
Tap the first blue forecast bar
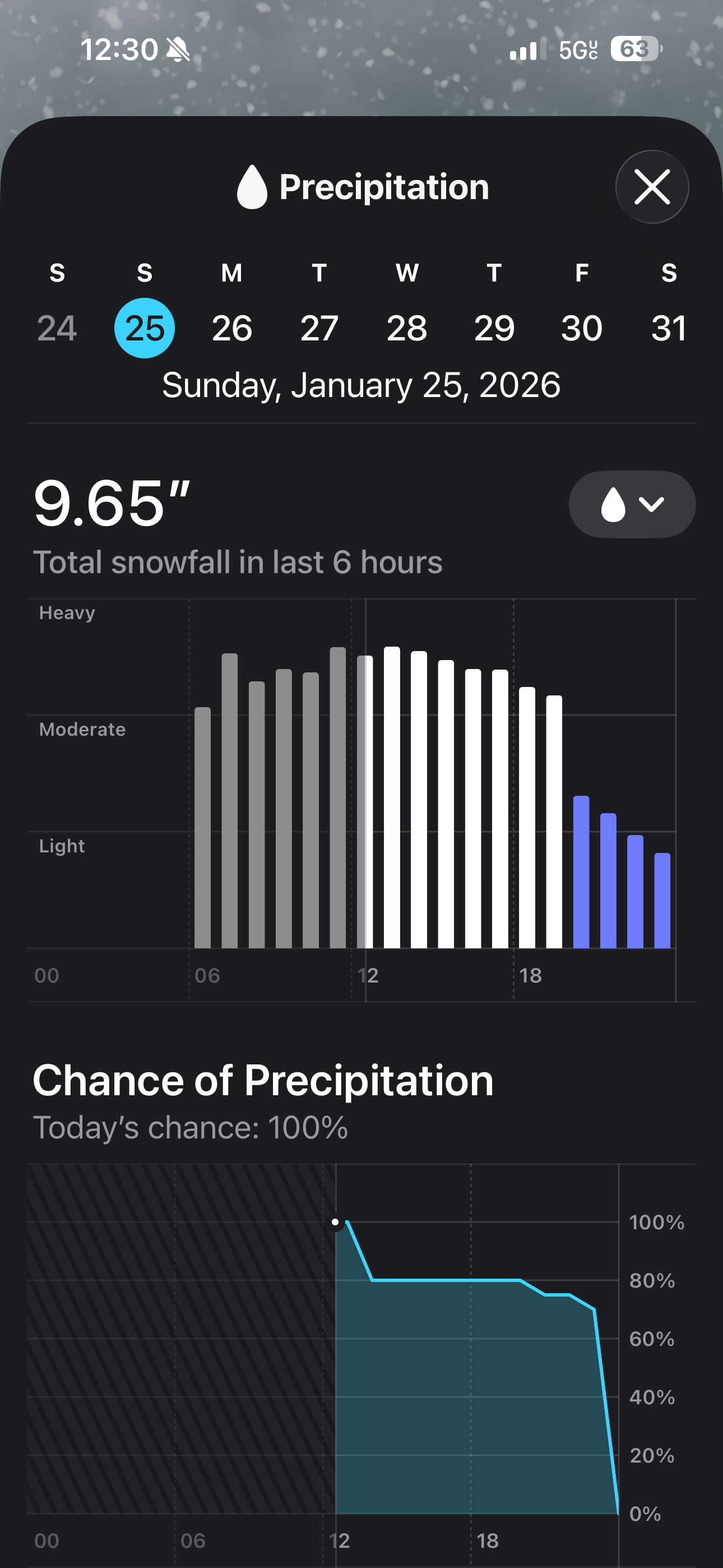click(581, 871)
